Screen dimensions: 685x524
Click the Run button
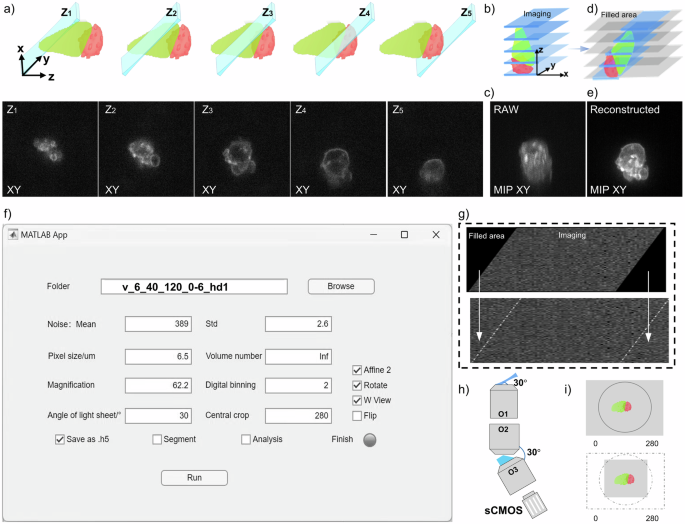click(x=195, y=478)
